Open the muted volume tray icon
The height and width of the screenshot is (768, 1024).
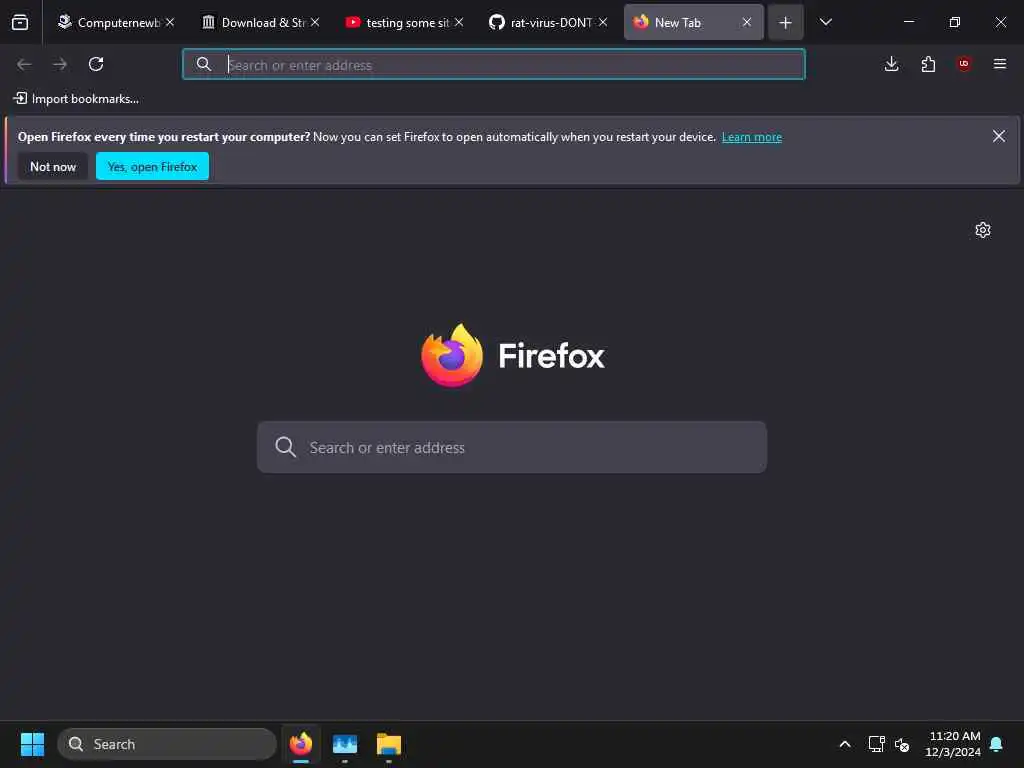coord(903,744)
